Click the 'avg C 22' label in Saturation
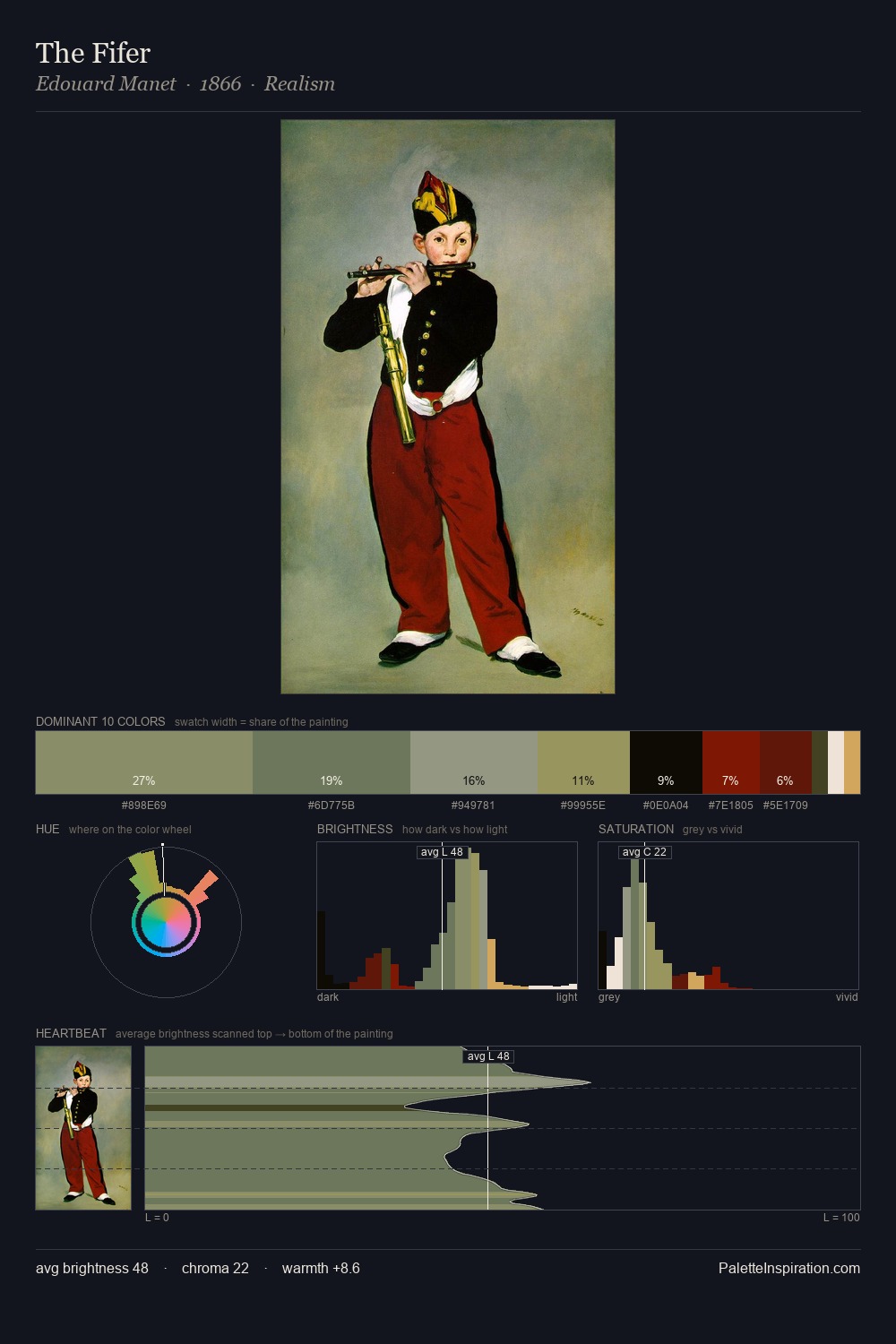The width and height of the screenshot is (896, 1344). (644, 852)
